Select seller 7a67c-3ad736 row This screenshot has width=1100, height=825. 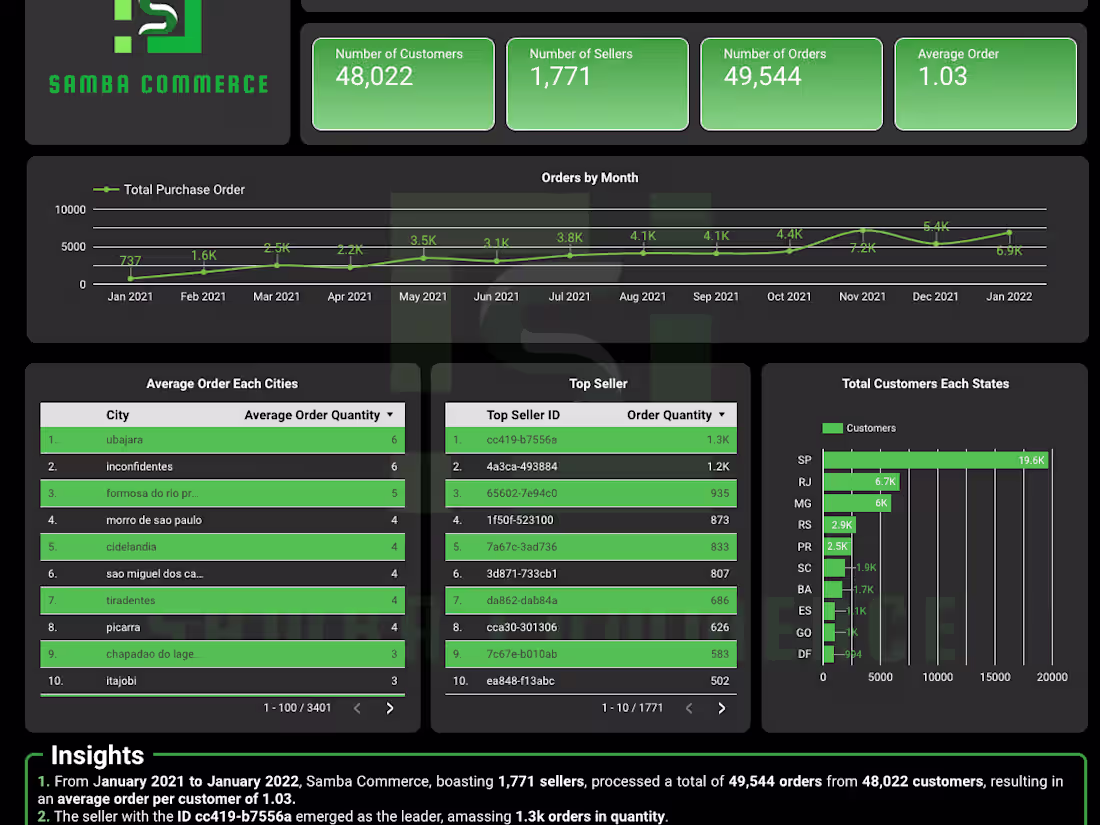591,546
